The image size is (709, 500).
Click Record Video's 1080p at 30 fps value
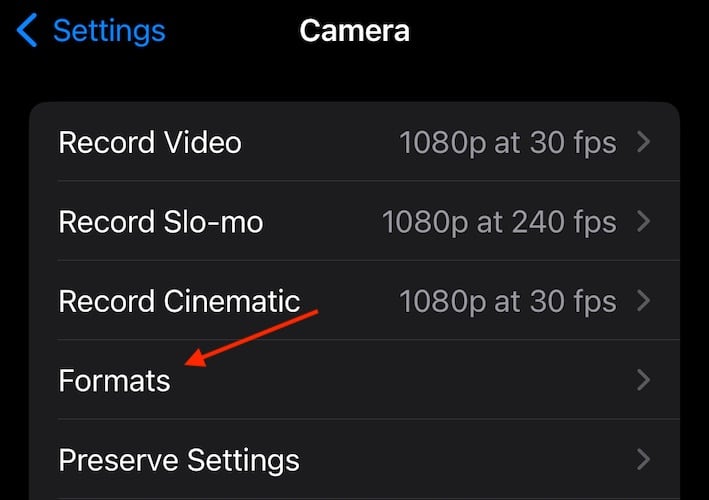pyautogui.click(x=507, y=142)
